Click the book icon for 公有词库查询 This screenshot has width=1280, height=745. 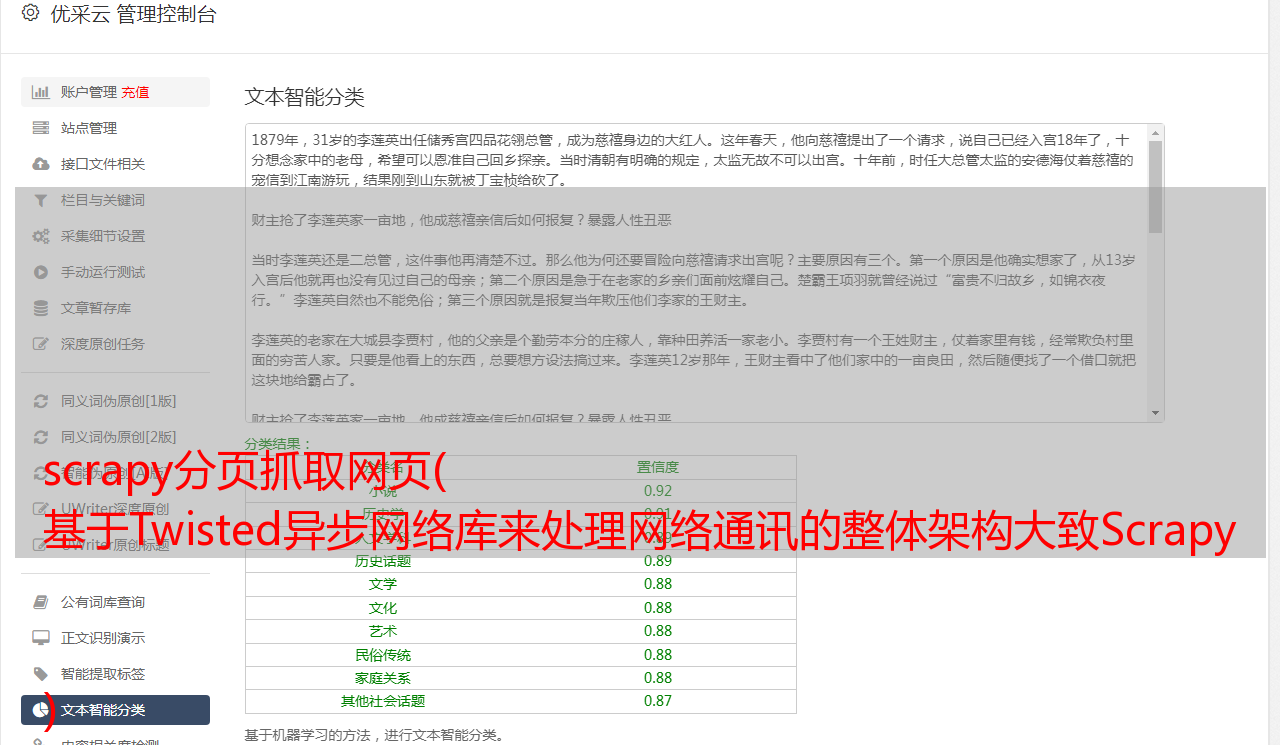(x=41, y=602)
